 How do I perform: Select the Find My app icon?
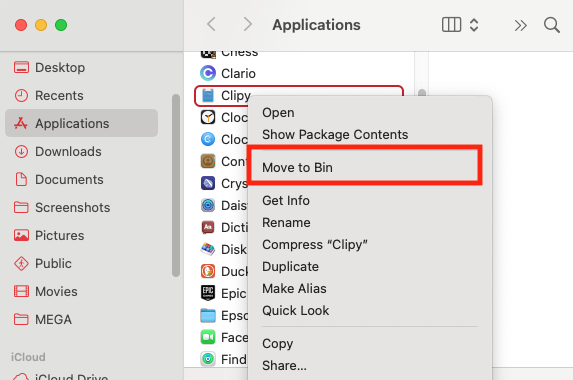(x=208, y=359)
